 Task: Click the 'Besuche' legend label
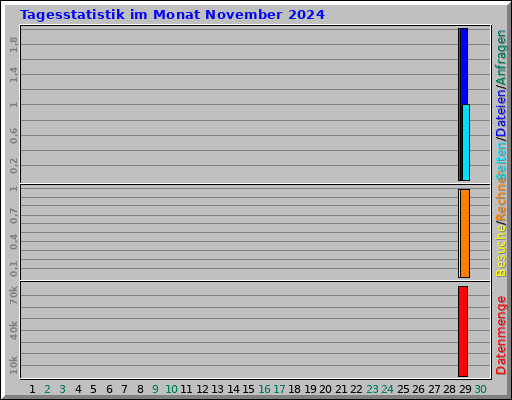(501, 250)
